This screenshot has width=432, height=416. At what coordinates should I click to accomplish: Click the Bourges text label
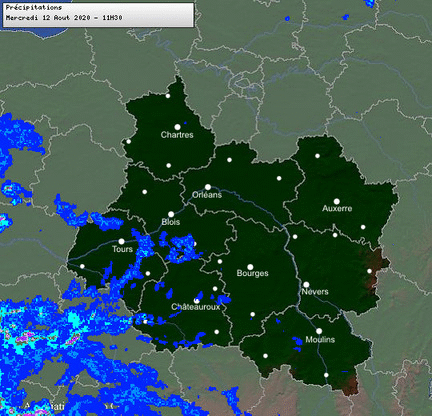click(x=252, y=273)
